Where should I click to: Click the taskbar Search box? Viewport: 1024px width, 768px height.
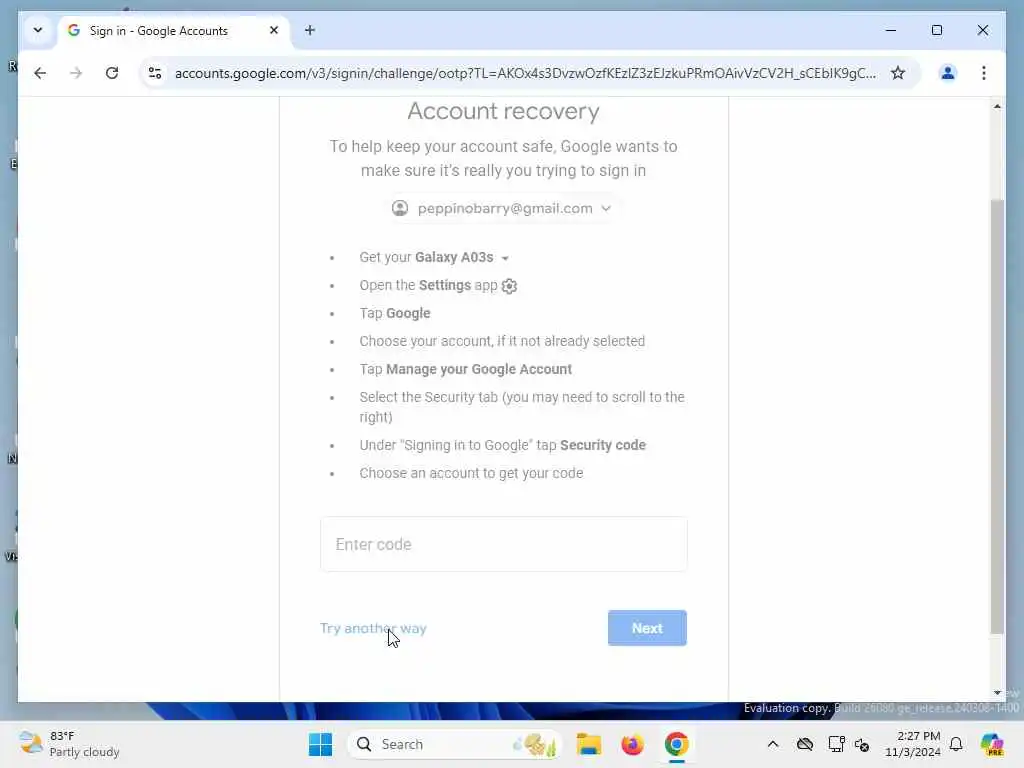click(455, 744)
